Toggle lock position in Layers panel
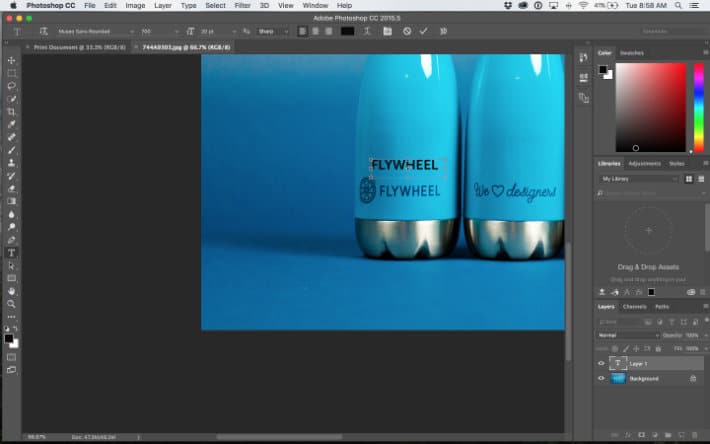710x444 pixels. coord(636,349)
